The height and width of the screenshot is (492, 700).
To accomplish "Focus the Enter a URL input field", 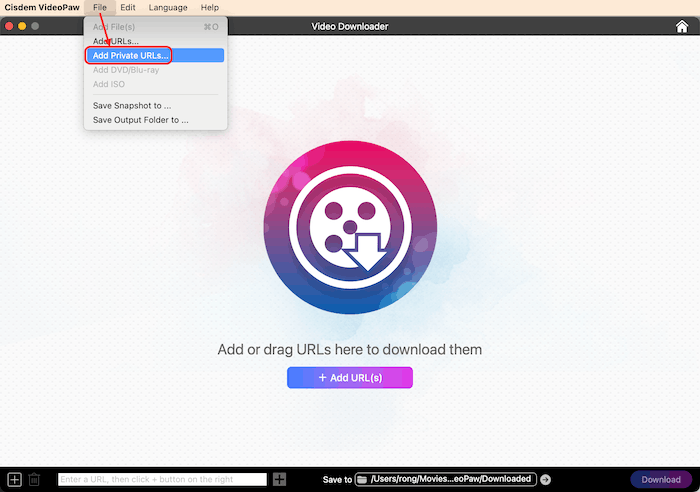I will 162,480.
